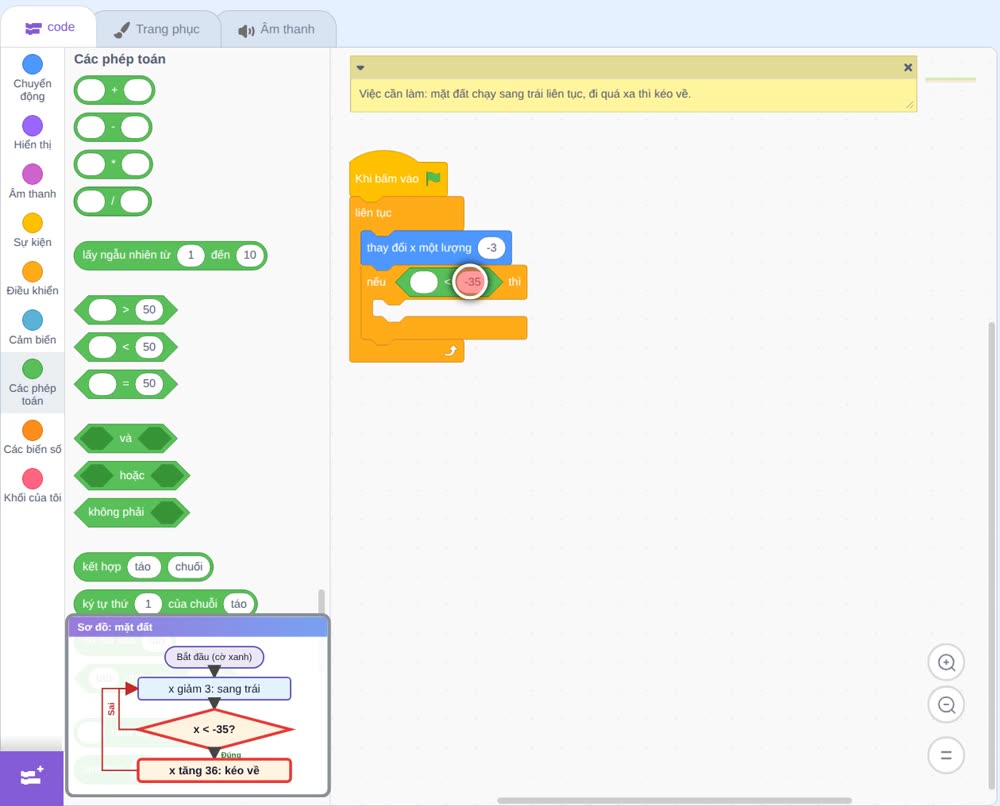This screenshot has width=1000, height=806.
Task: Switch to the code tab
Action: point(49,27)
